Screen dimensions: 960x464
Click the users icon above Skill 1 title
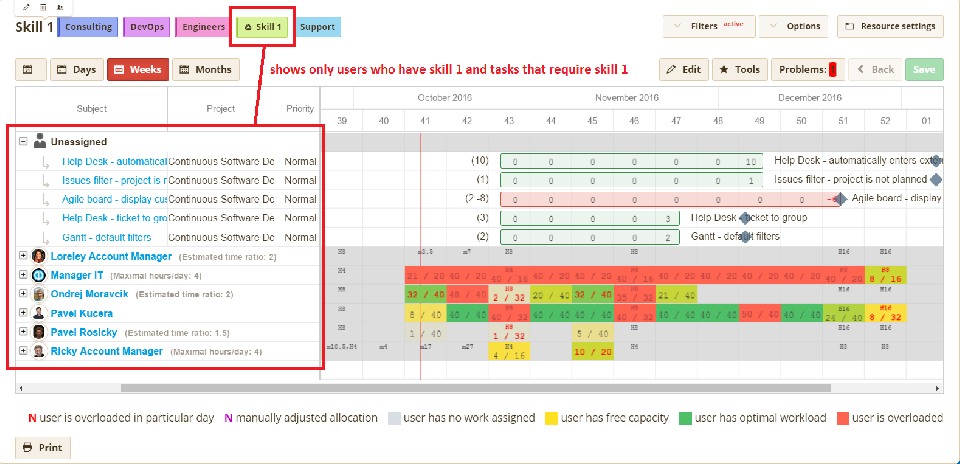click(x=60, y=7)
